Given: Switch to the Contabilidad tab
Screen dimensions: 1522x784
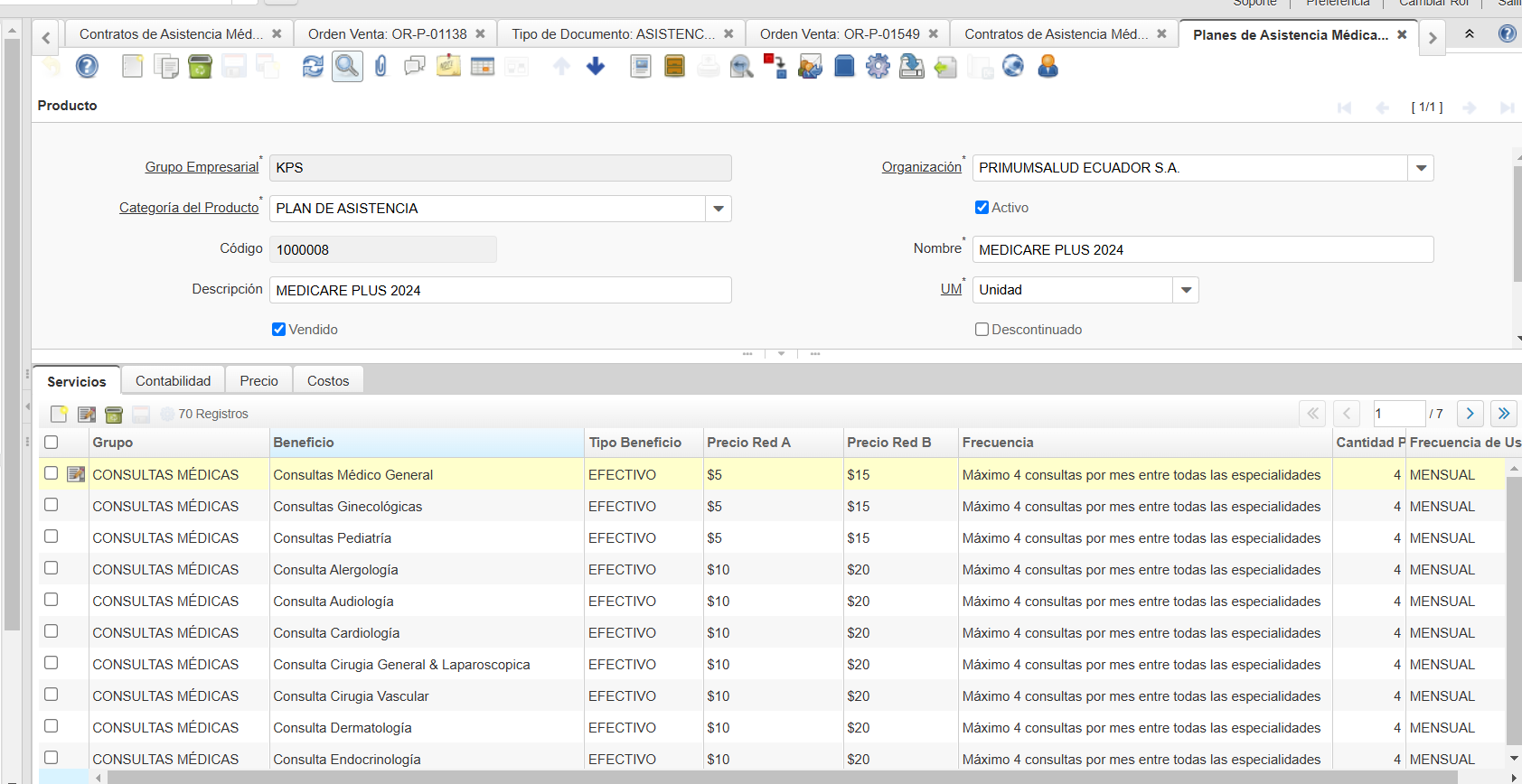Looking at the screenshot, I should coord(173,381).
